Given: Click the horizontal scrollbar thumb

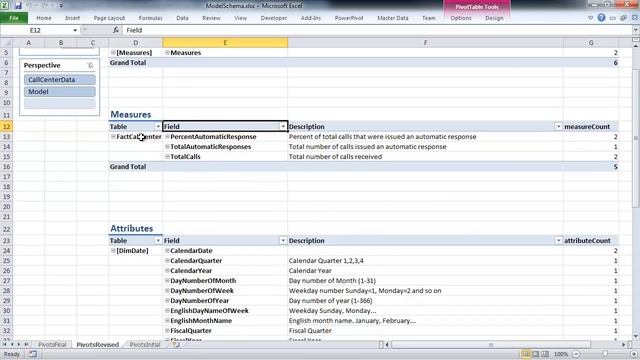Looking at the screenshot, I should pyautogui.click(x=491, y=345).
